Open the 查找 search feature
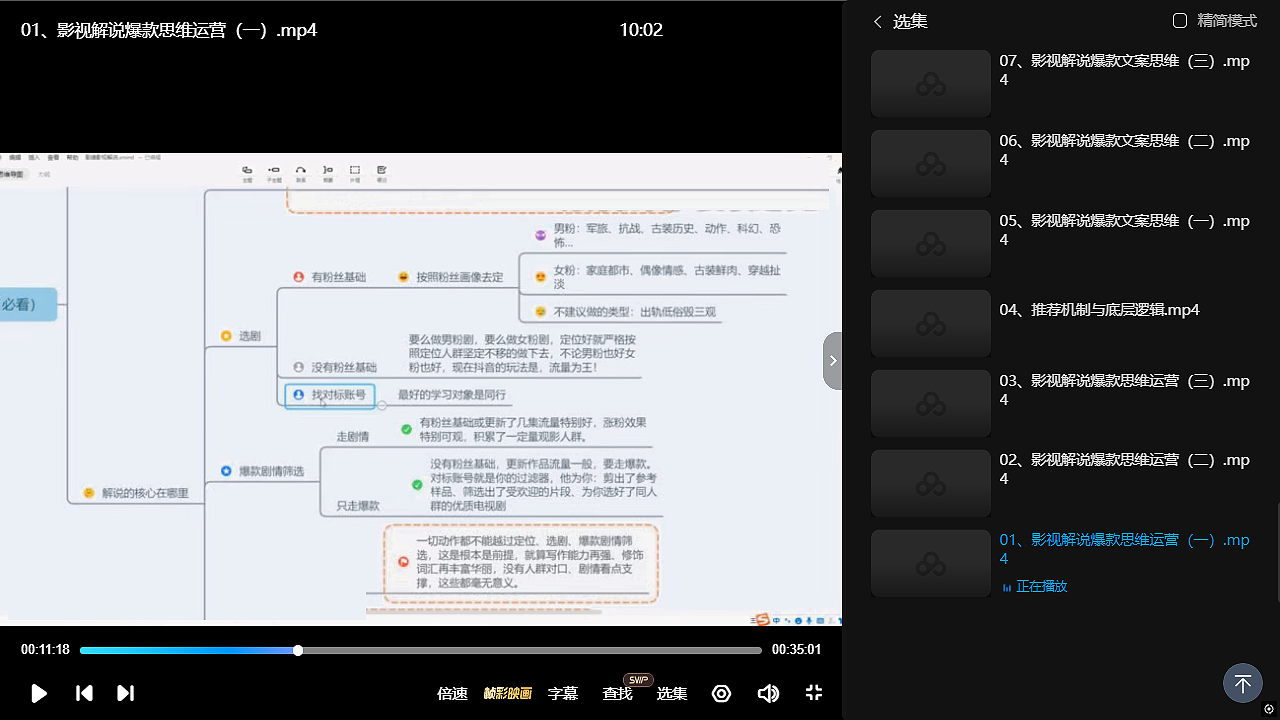The image size is (1280, 720). [x=617, y=693]
